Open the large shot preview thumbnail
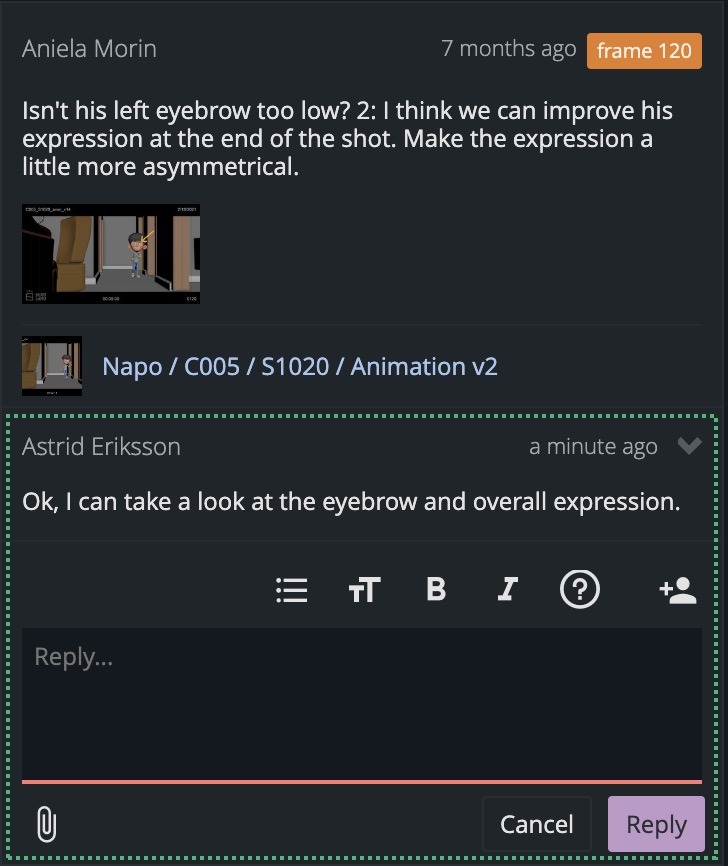This screenshot has height=866, width=728. (111, 254)
